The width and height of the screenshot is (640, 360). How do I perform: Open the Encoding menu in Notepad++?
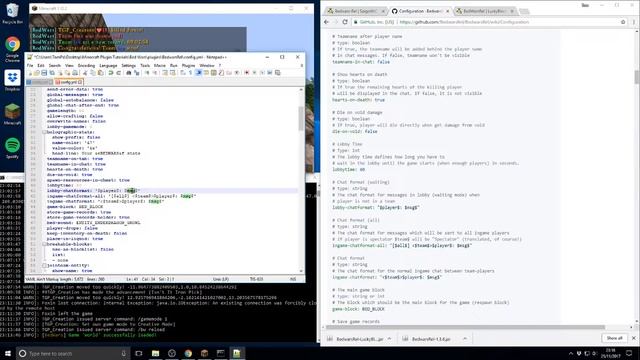[x=86, y=65]
